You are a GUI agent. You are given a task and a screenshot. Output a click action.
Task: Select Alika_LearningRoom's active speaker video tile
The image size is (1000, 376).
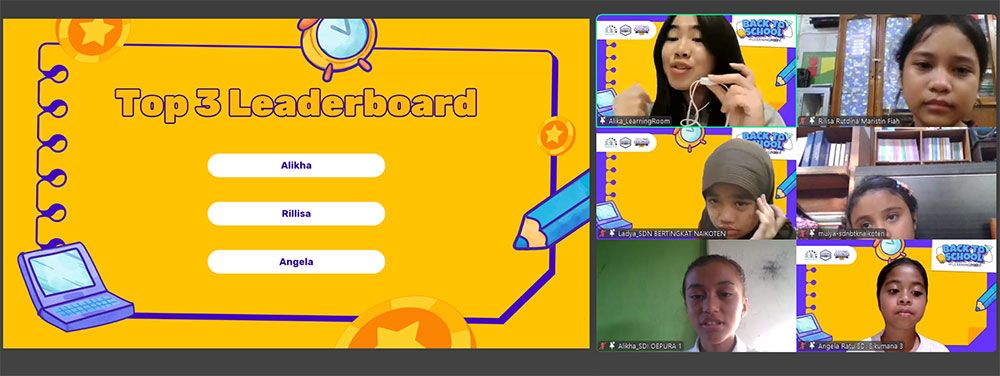(696, 70)
